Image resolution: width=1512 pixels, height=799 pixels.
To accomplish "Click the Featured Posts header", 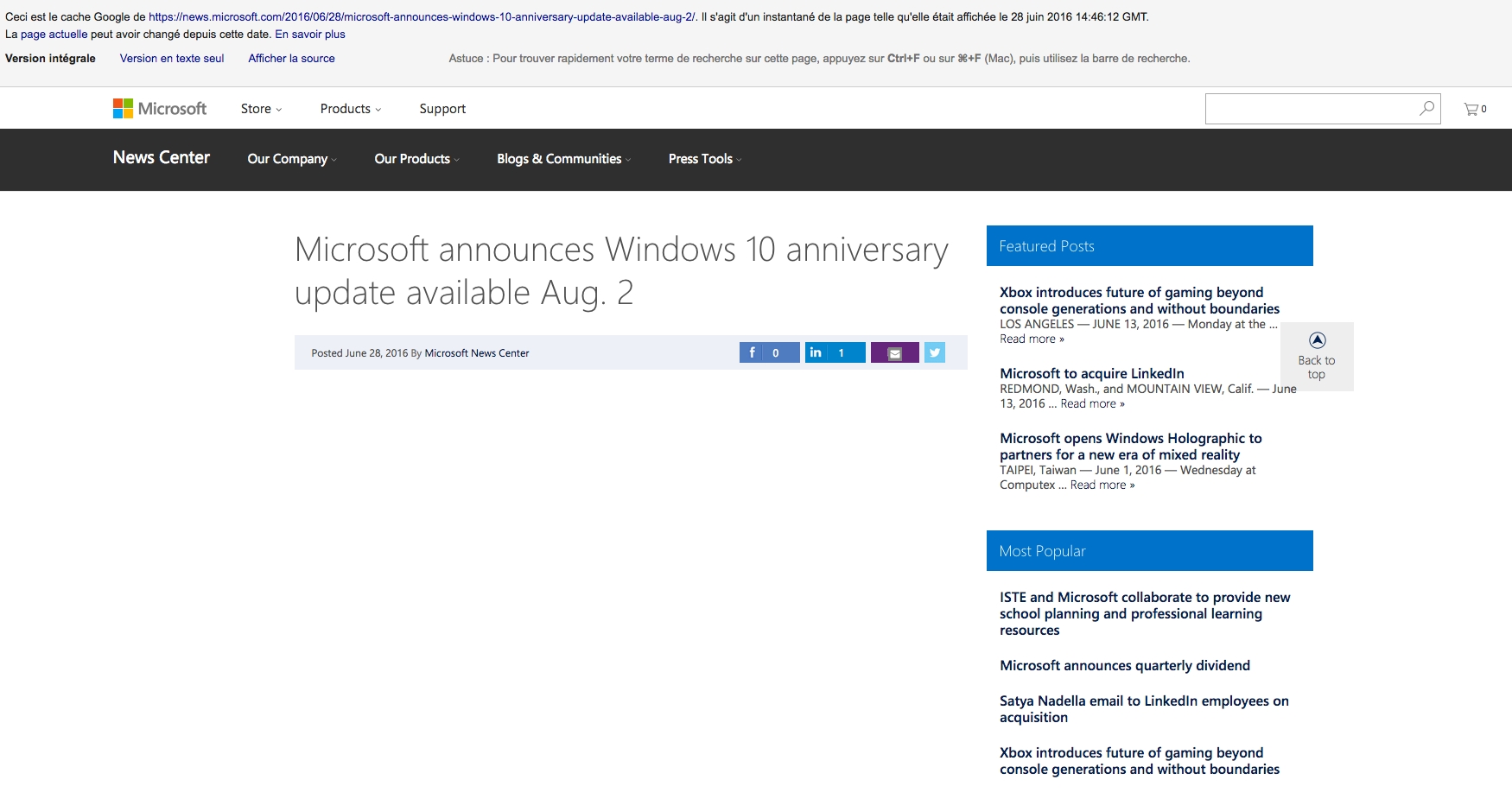I will (x=1150, y=246).
